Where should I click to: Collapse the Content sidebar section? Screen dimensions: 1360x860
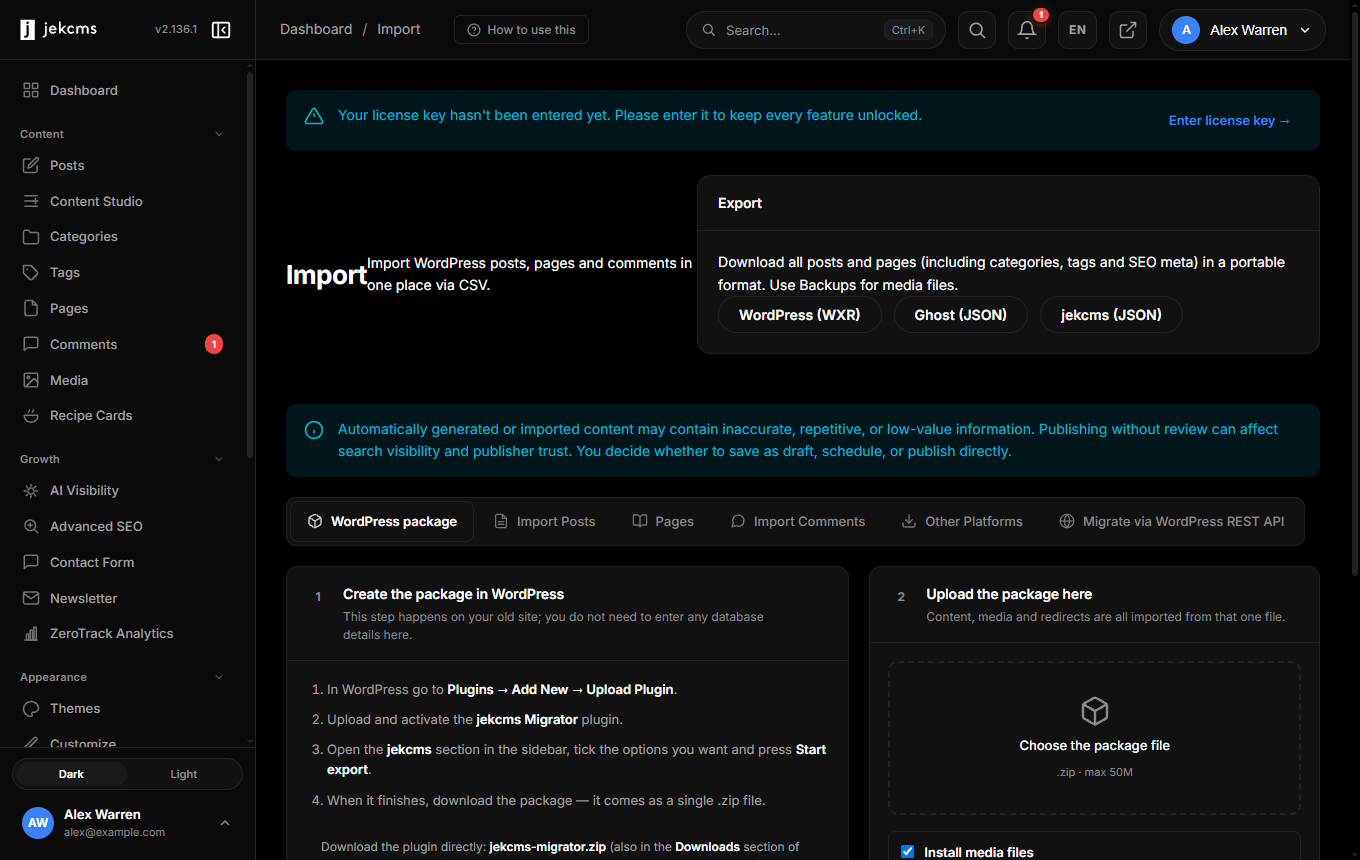219,134
